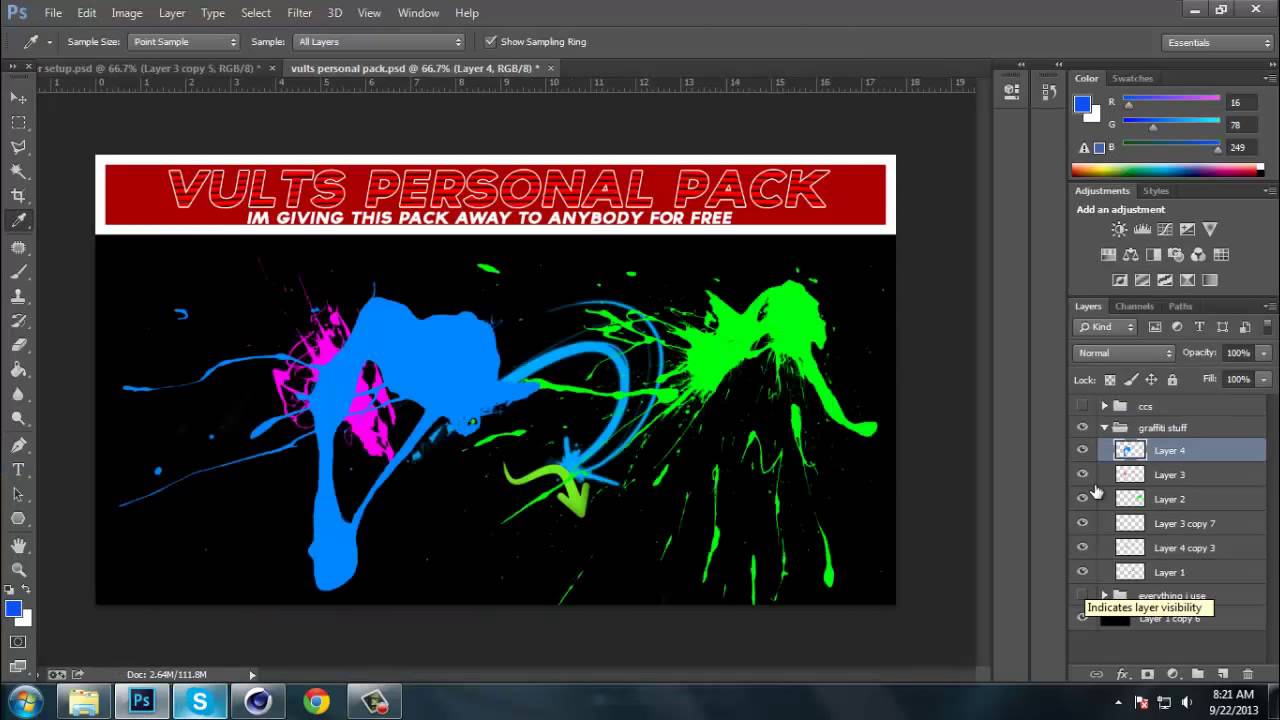This screenshot has height=720, width=1280.
Task: Select the Eraser tool
Action: click(18, 345)
